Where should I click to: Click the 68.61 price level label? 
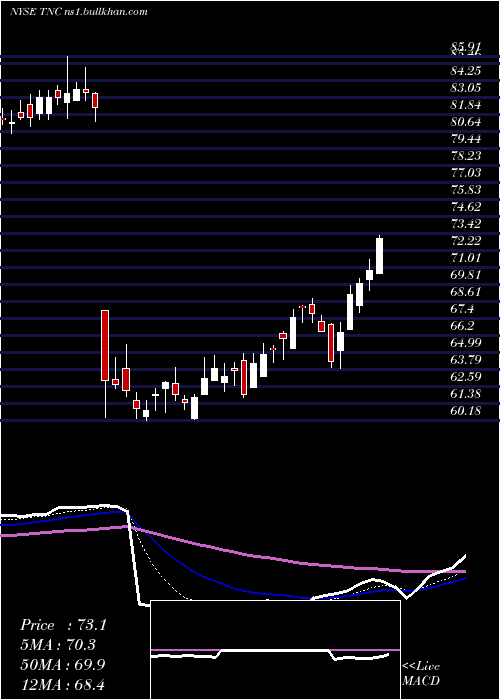(466, 292)
